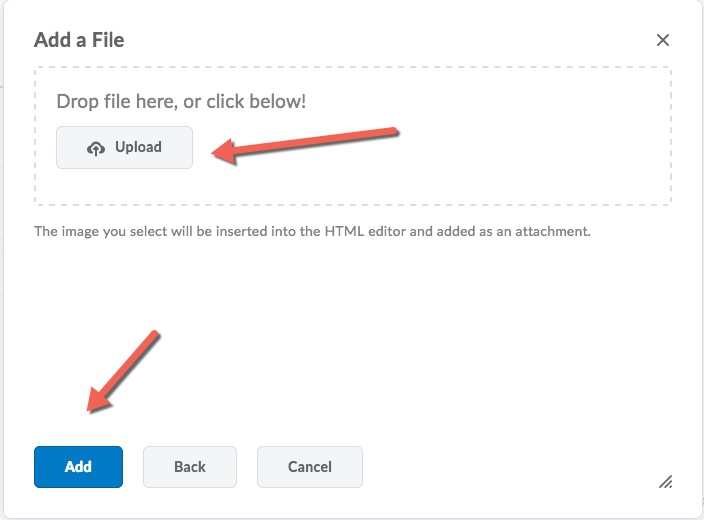
Task: Go back using the Back button
Action: 190,467
